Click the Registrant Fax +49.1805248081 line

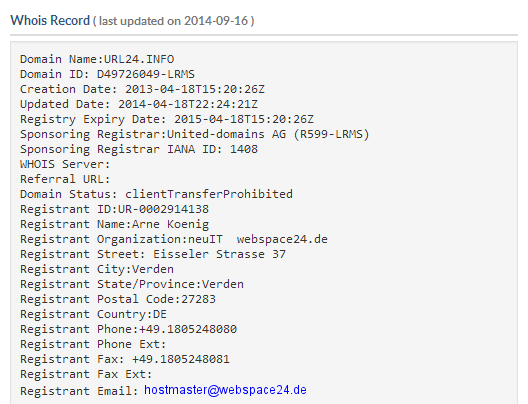pyautogui.click(x=125, y=359)
